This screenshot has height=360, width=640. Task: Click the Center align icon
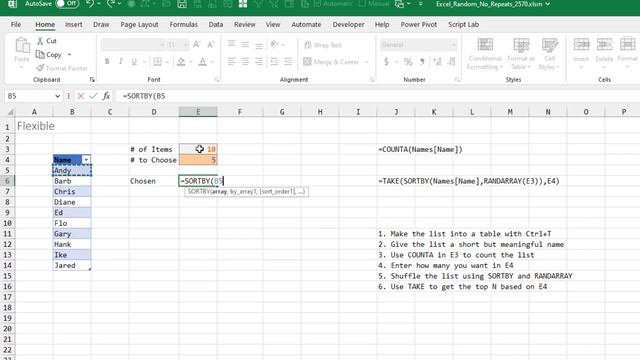[x=245, y=62]
